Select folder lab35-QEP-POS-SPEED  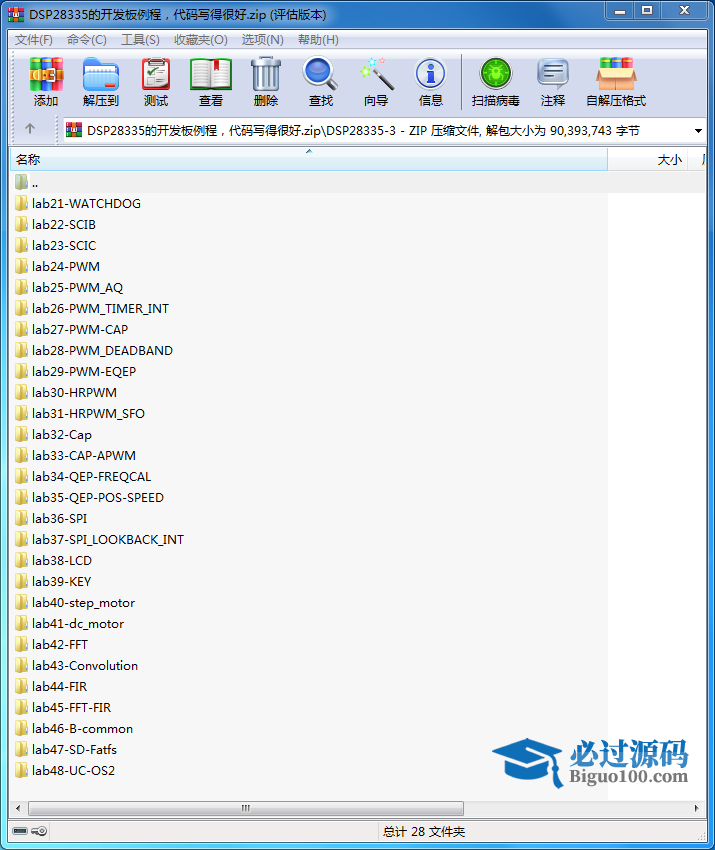[89, 498]
